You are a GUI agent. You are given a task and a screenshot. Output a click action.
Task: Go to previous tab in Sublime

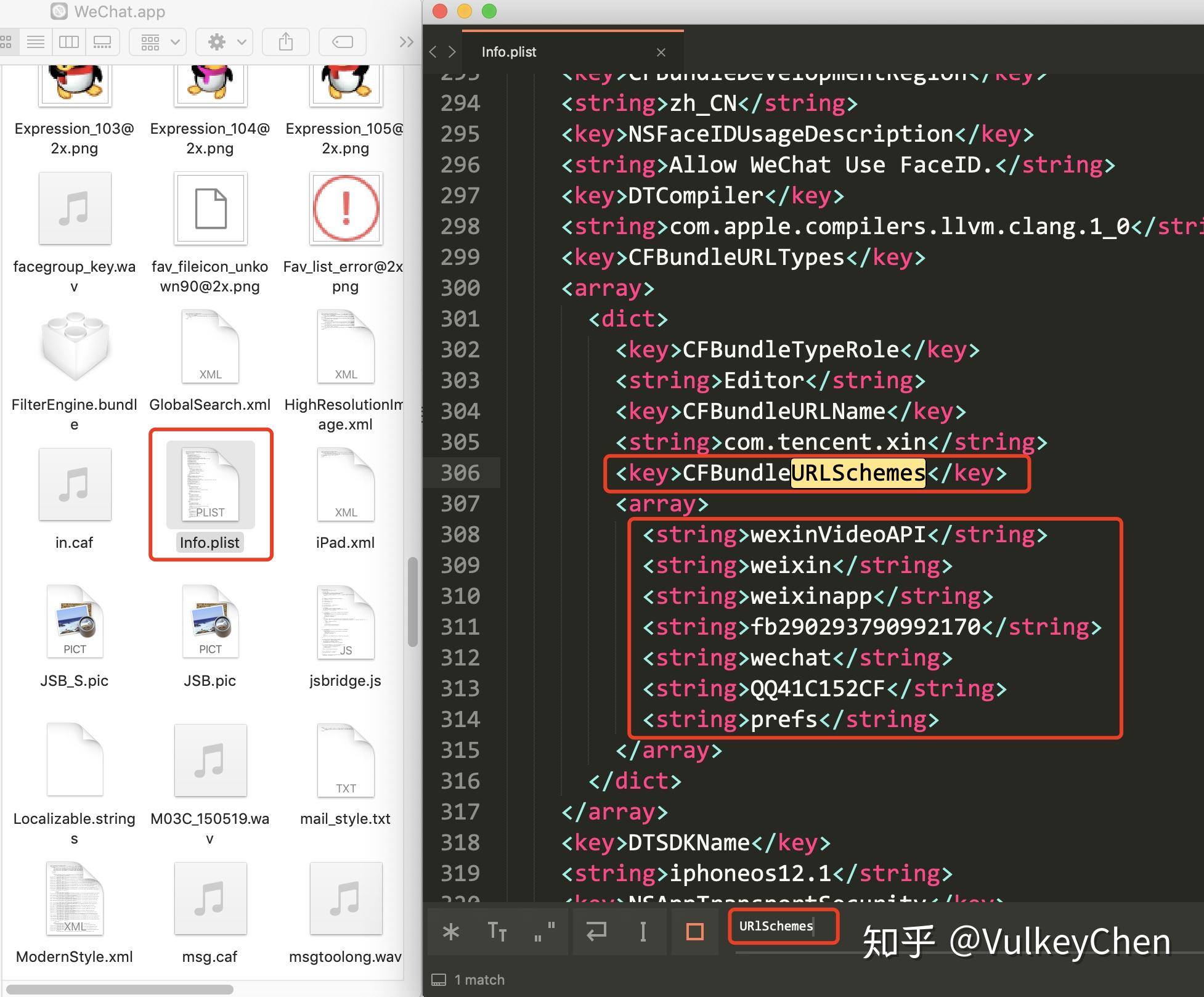(x=433, y=52)
